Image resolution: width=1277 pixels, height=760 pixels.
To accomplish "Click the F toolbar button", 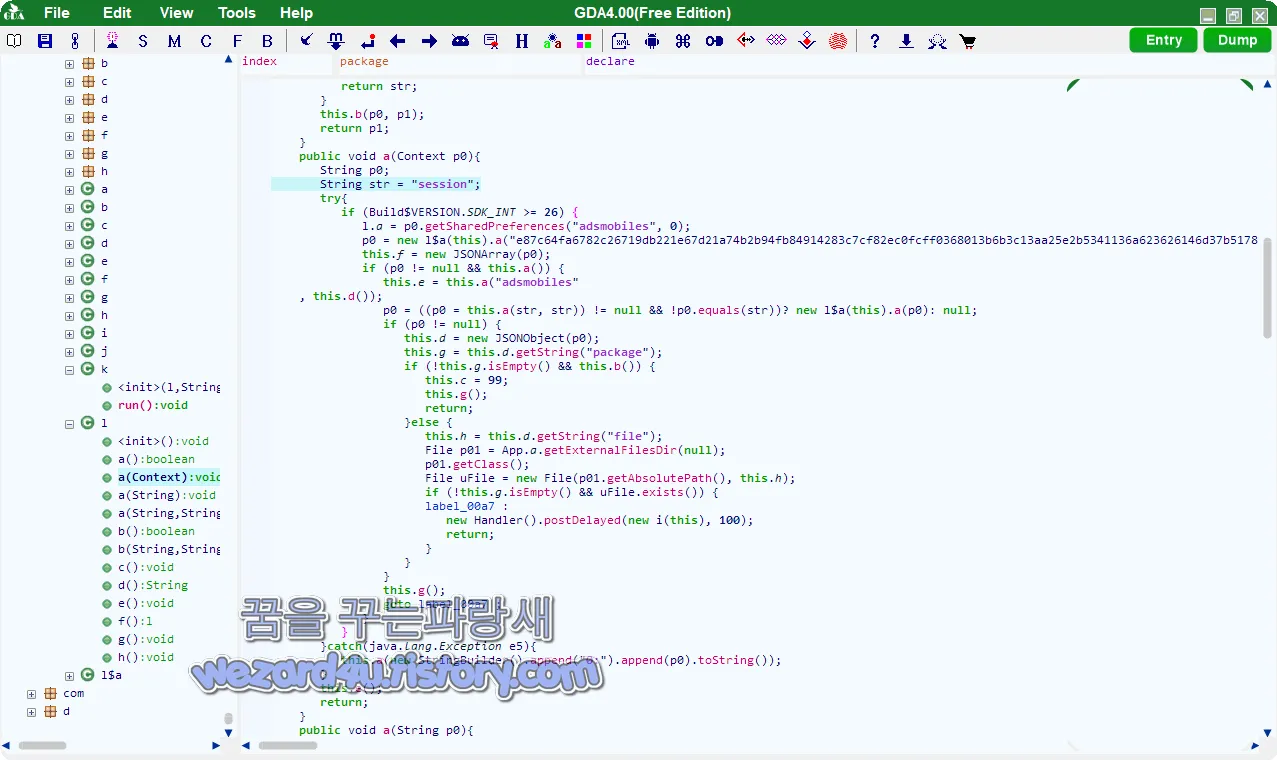I will (x=237, y=41).
